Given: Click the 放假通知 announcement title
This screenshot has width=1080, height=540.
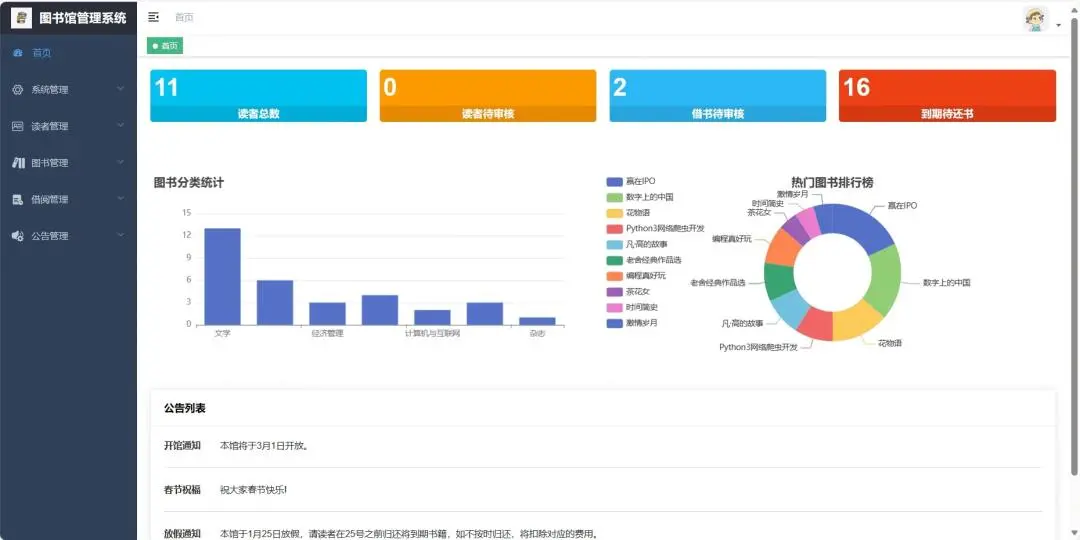Looking at the screenshot, I should [182, 534].
